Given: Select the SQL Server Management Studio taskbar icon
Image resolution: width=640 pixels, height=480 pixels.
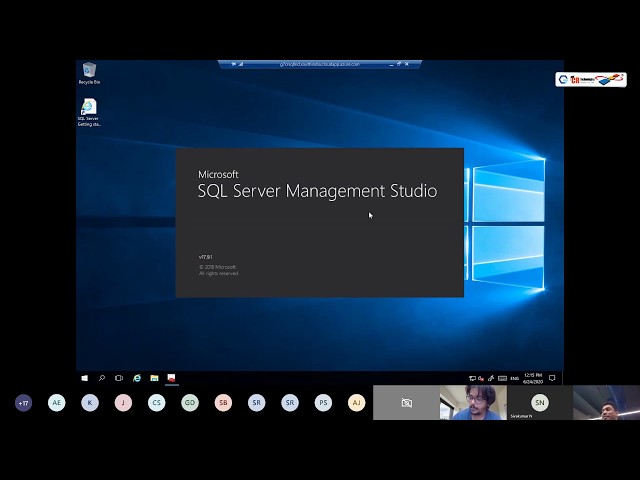Looking at the screenshot, I should (x=172, y=378).
